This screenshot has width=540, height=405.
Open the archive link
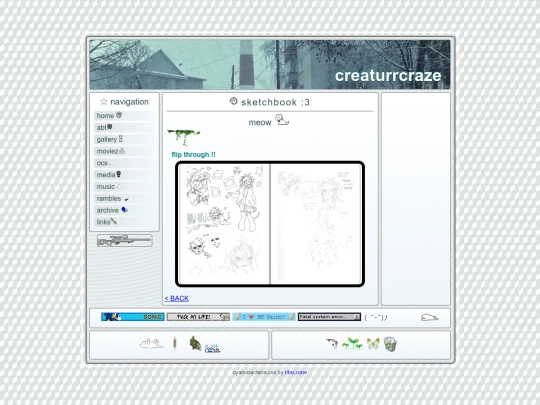[124, 210]
